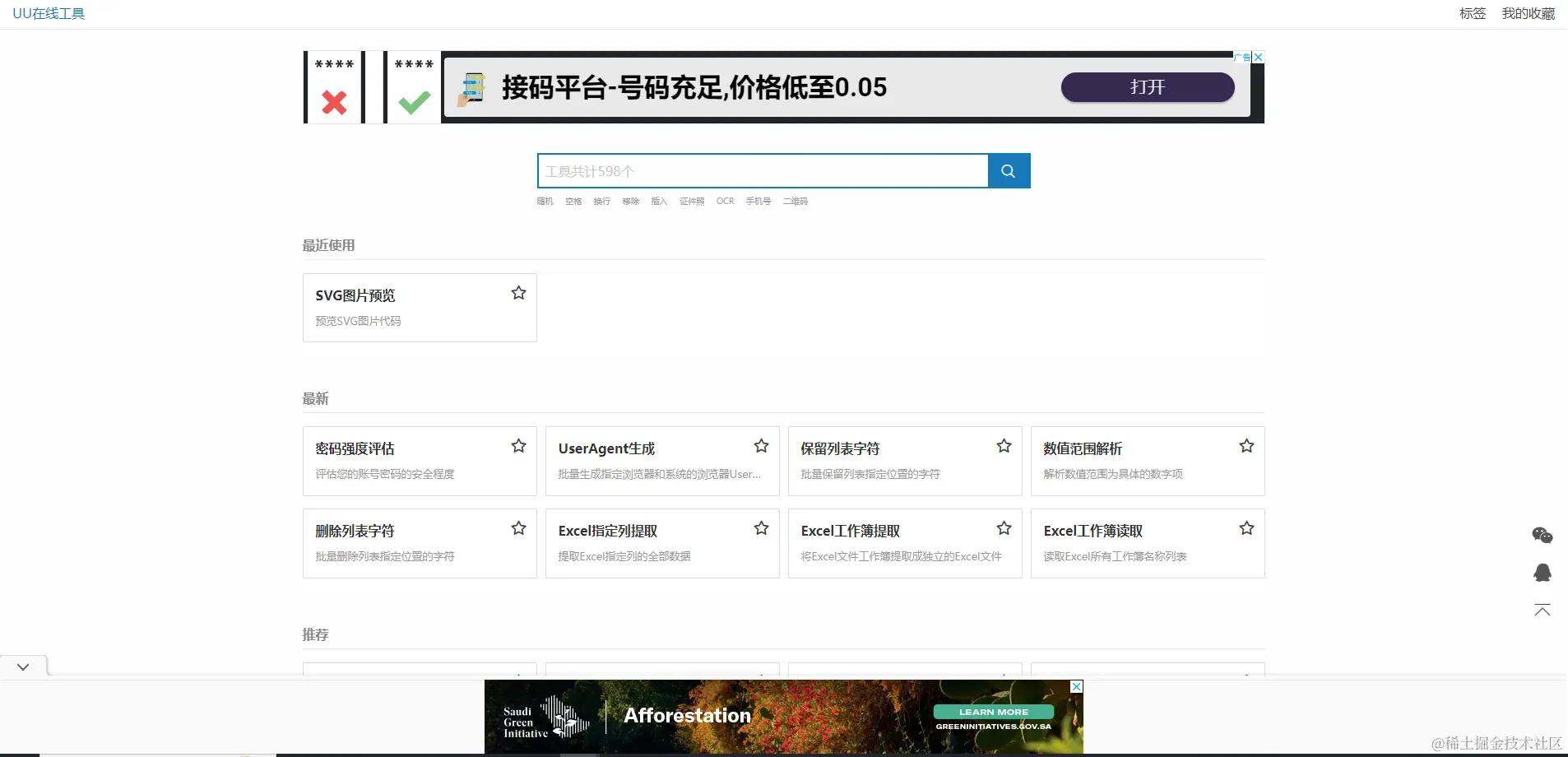Open the 标签 page from top right
Image resolution: width=1568 pixels, height=757 pixels.
click(x=1472, y=13)
